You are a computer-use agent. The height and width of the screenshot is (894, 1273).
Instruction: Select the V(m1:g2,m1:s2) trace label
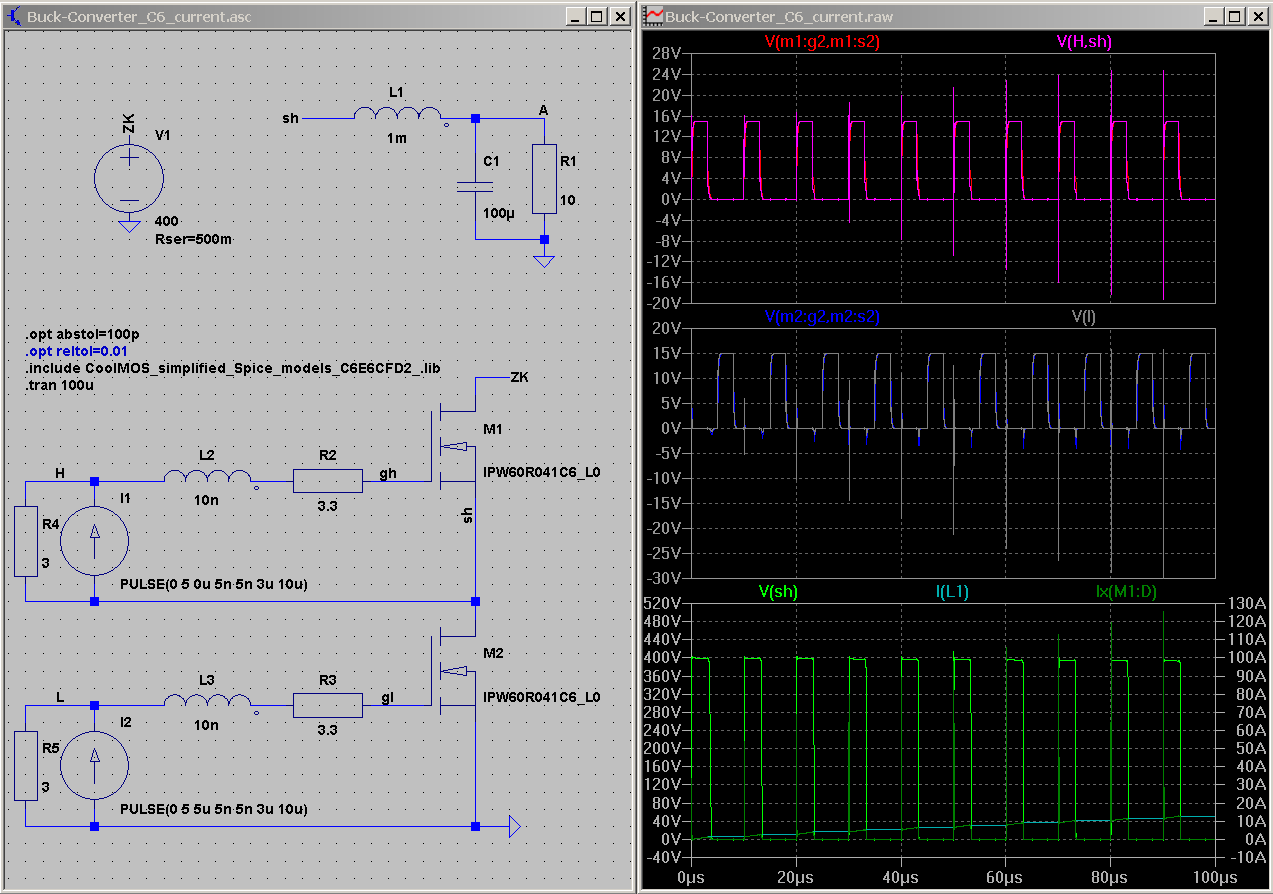(822, 42)
